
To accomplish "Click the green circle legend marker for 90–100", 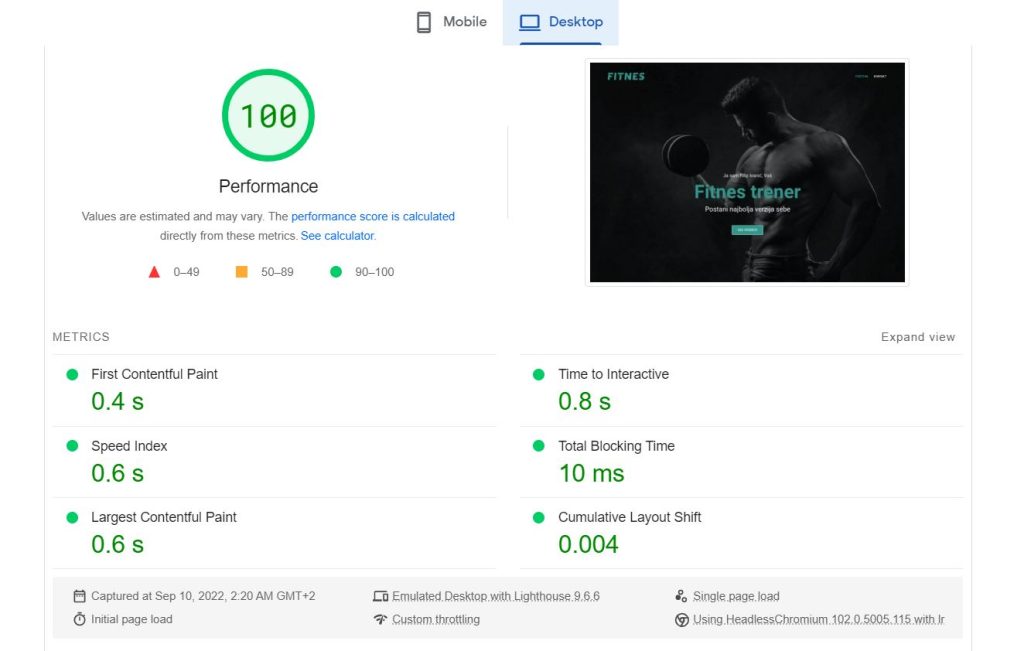I will point(336,270).
